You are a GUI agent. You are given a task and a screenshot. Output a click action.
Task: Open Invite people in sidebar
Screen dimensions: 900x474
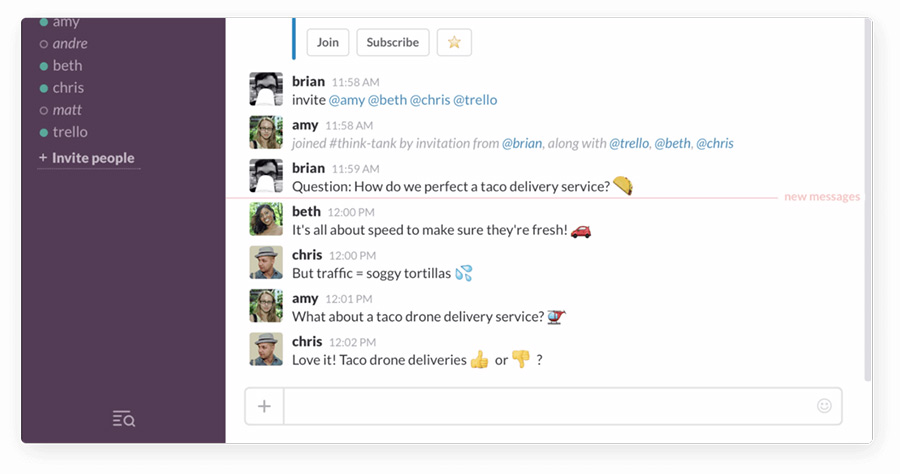(x=87, y=158)
